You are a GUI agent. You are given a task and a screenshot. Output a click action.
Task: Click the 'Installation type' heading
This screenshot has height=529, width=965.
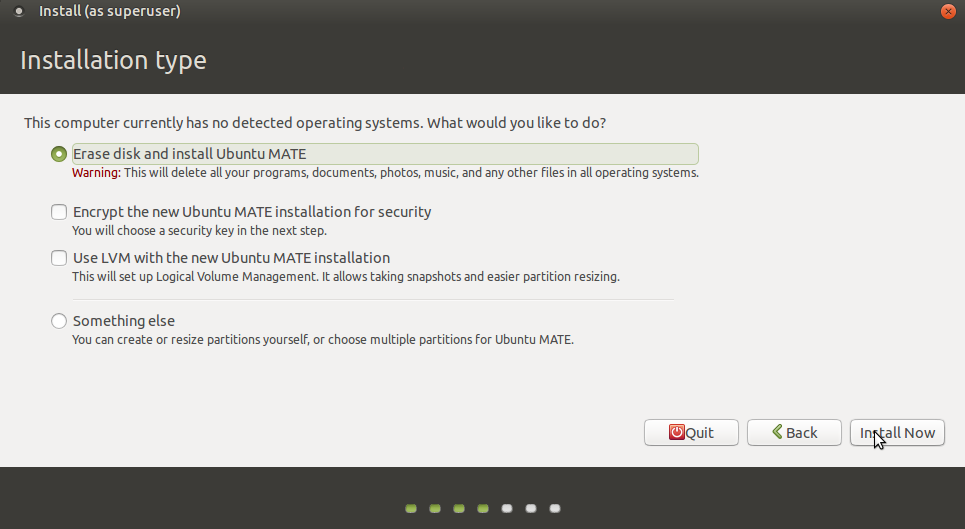pyautogui.click(x=113, y=60)
